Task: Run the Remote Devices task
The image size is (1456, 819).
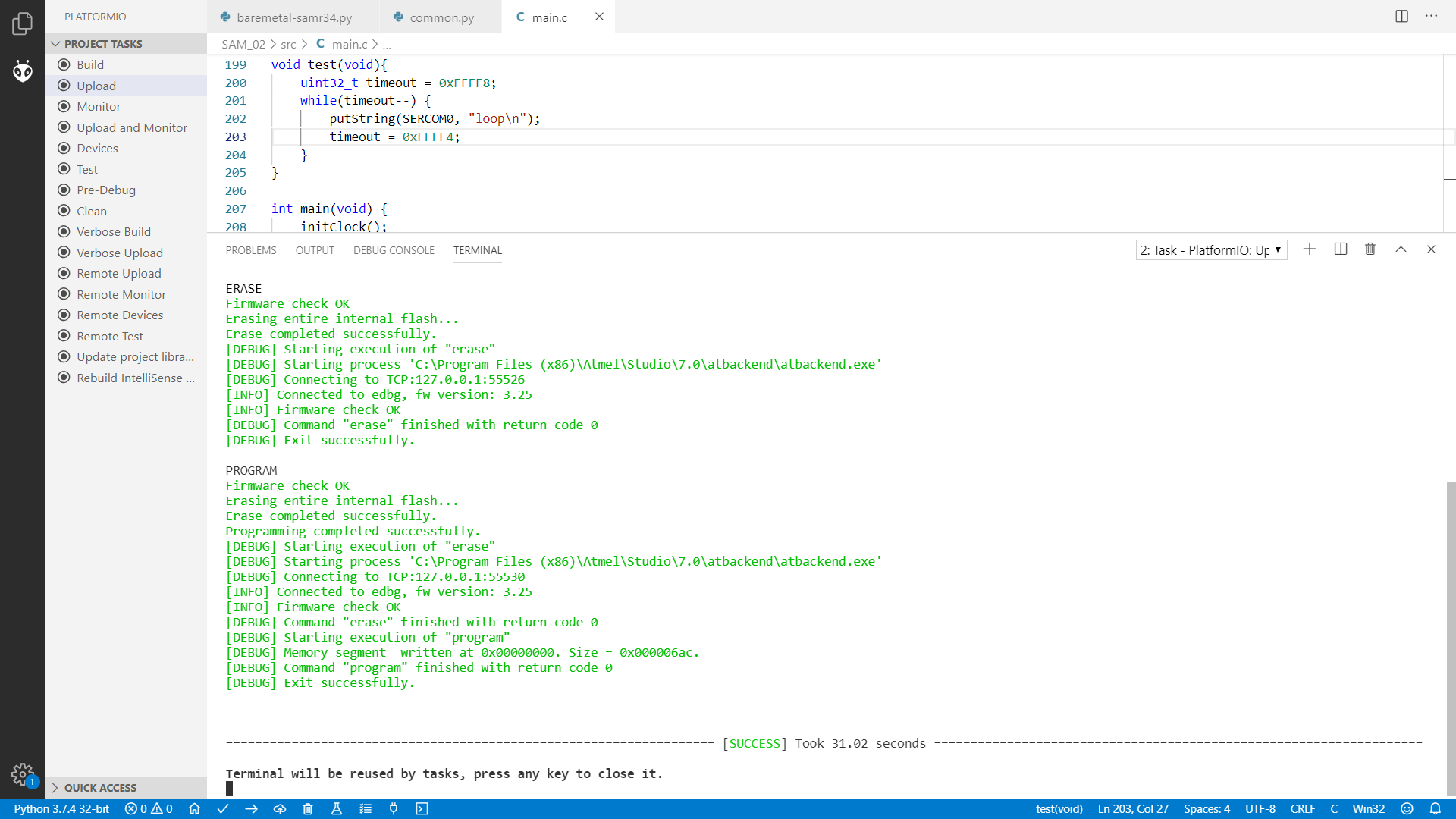Action: [126, 315]
